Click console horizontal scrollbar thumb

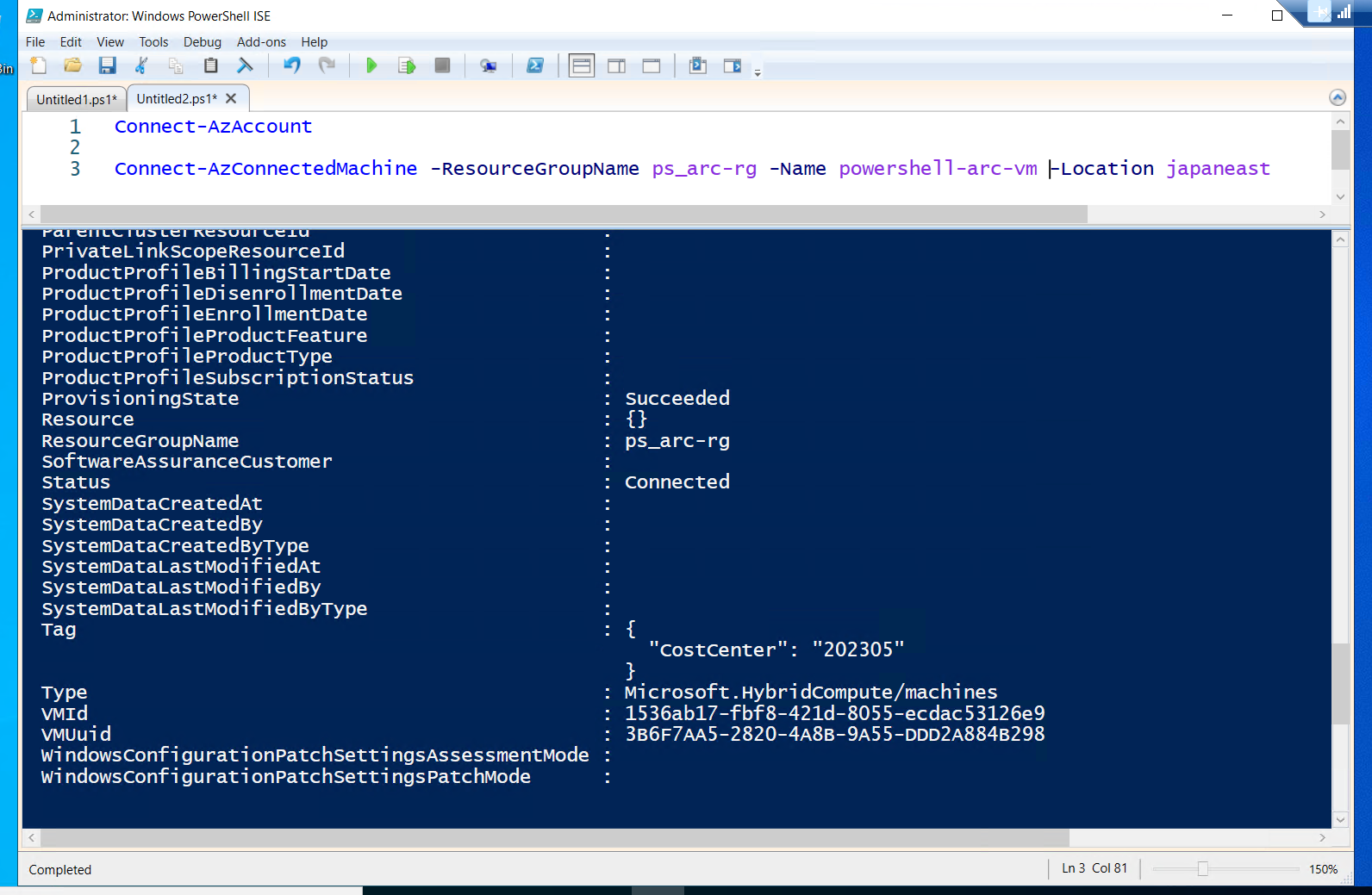tap(555, 837)
